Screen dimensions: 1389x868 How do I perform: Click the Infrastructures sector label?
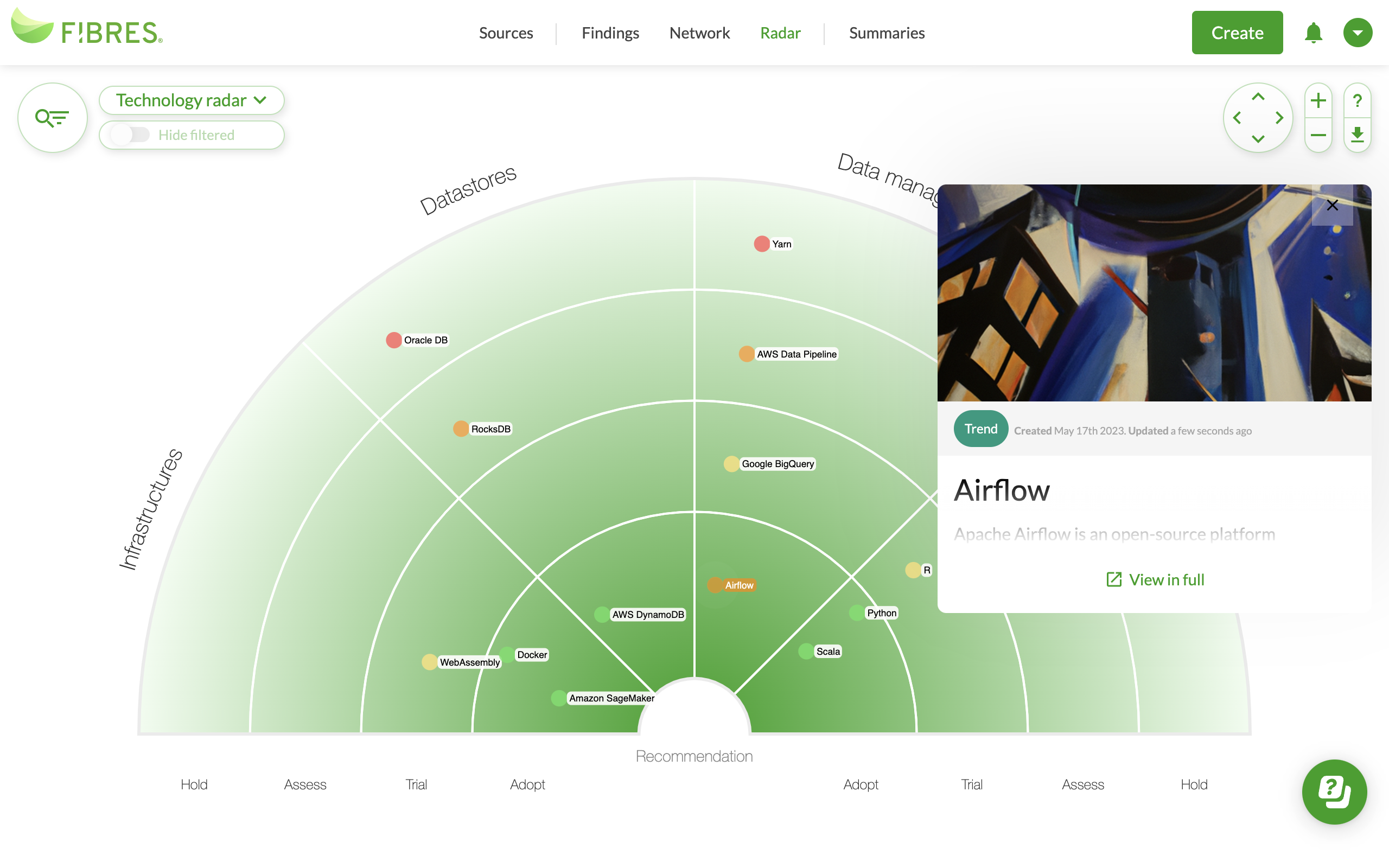pos(150,509)
